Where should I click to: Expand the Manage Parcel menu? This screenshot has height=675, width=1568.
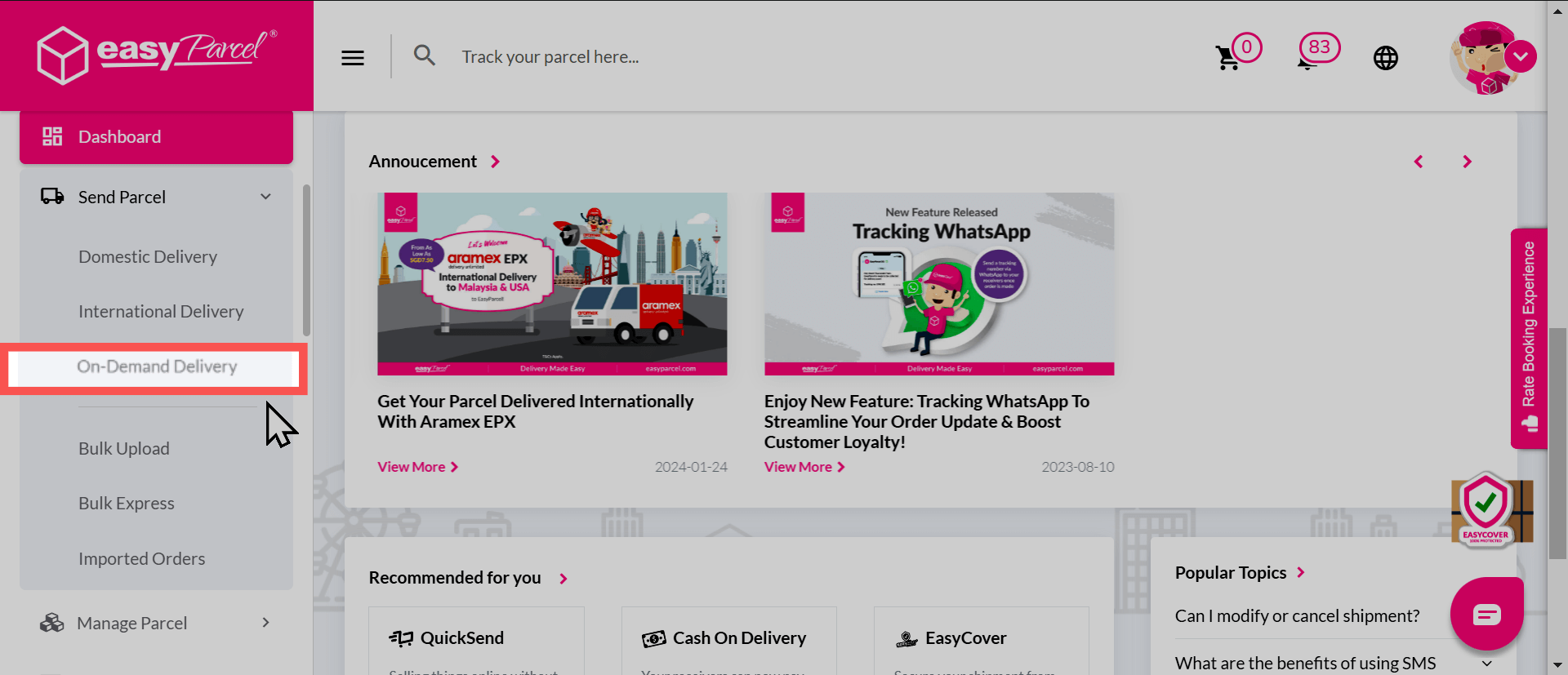[265, 622]
